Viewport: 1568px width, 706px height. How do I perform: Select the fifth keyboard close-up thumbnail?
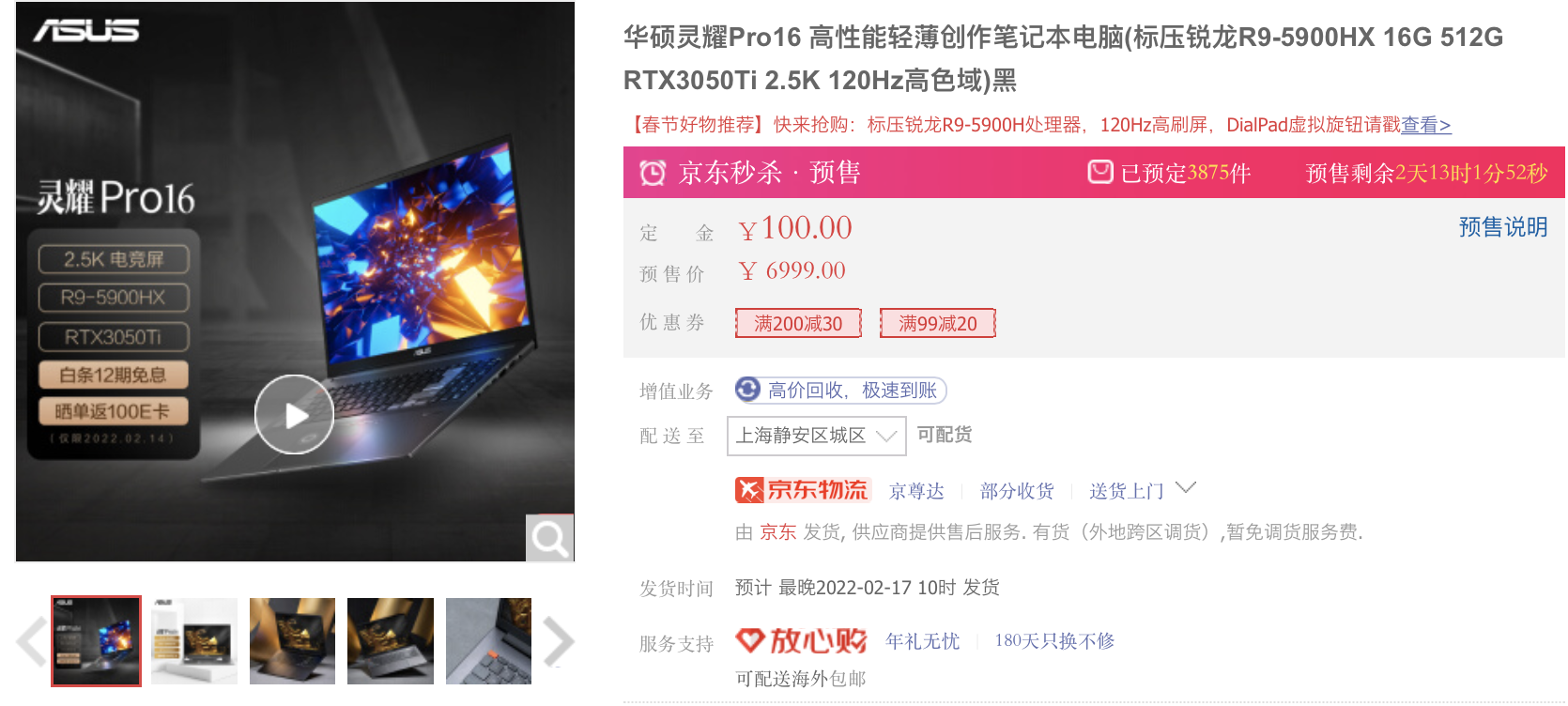coord(488,641)
